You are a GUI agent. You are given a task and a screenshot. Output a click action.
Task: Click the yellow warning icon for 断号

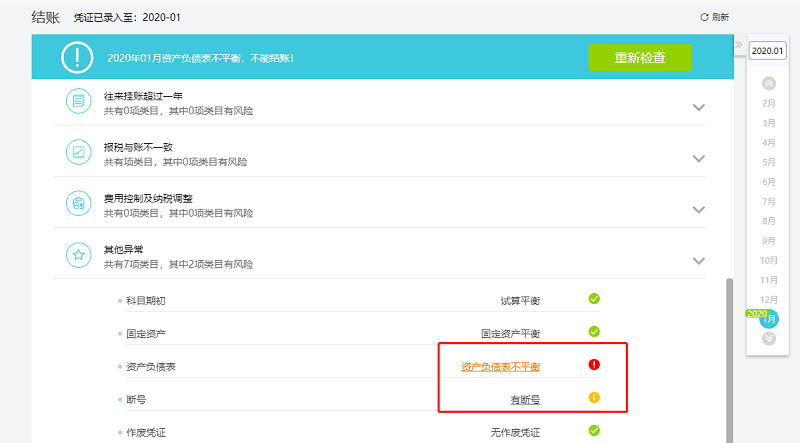click(594, 398)
